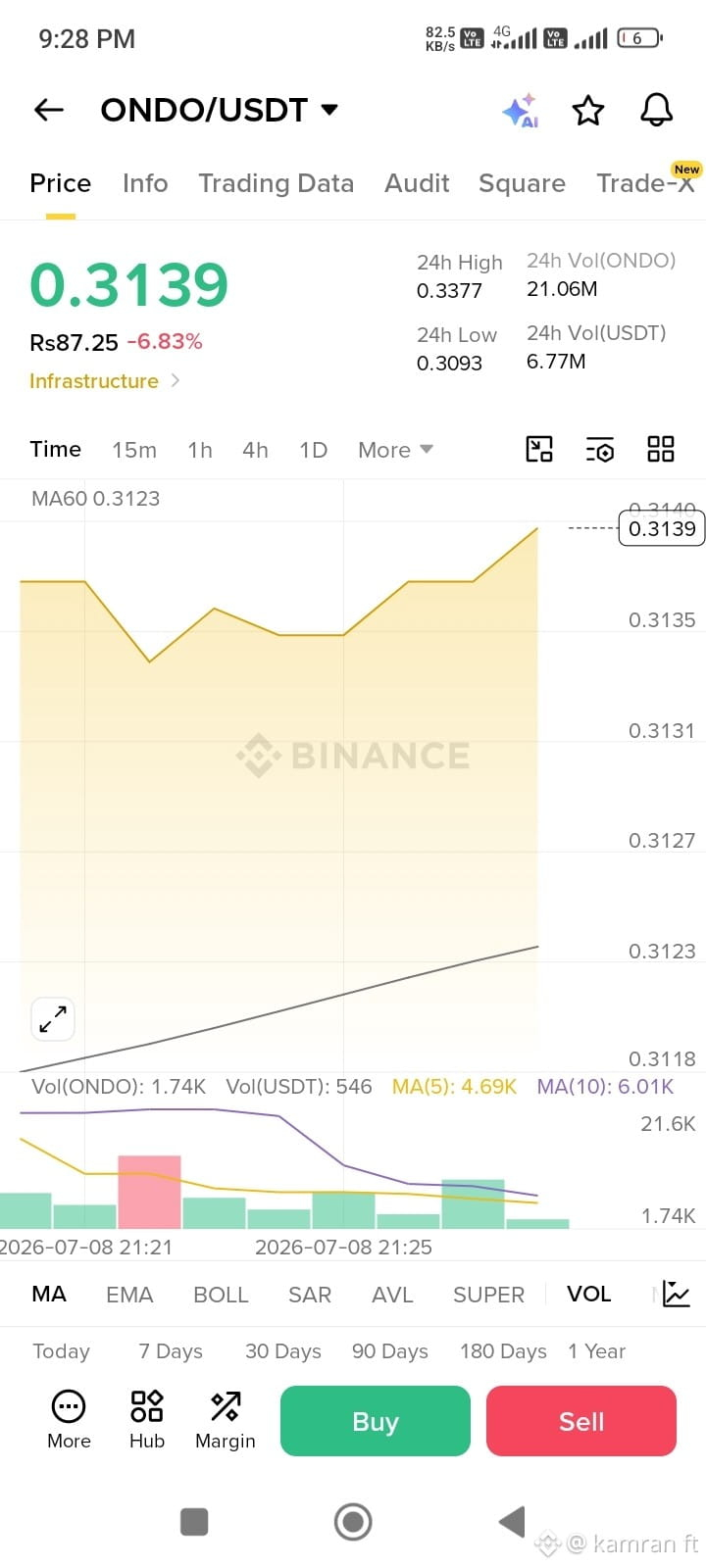The width and height of the screenshot is (706, 1568).
Task: Open the AI assistant sparkle icon
Action: click(x=520, y=111)
